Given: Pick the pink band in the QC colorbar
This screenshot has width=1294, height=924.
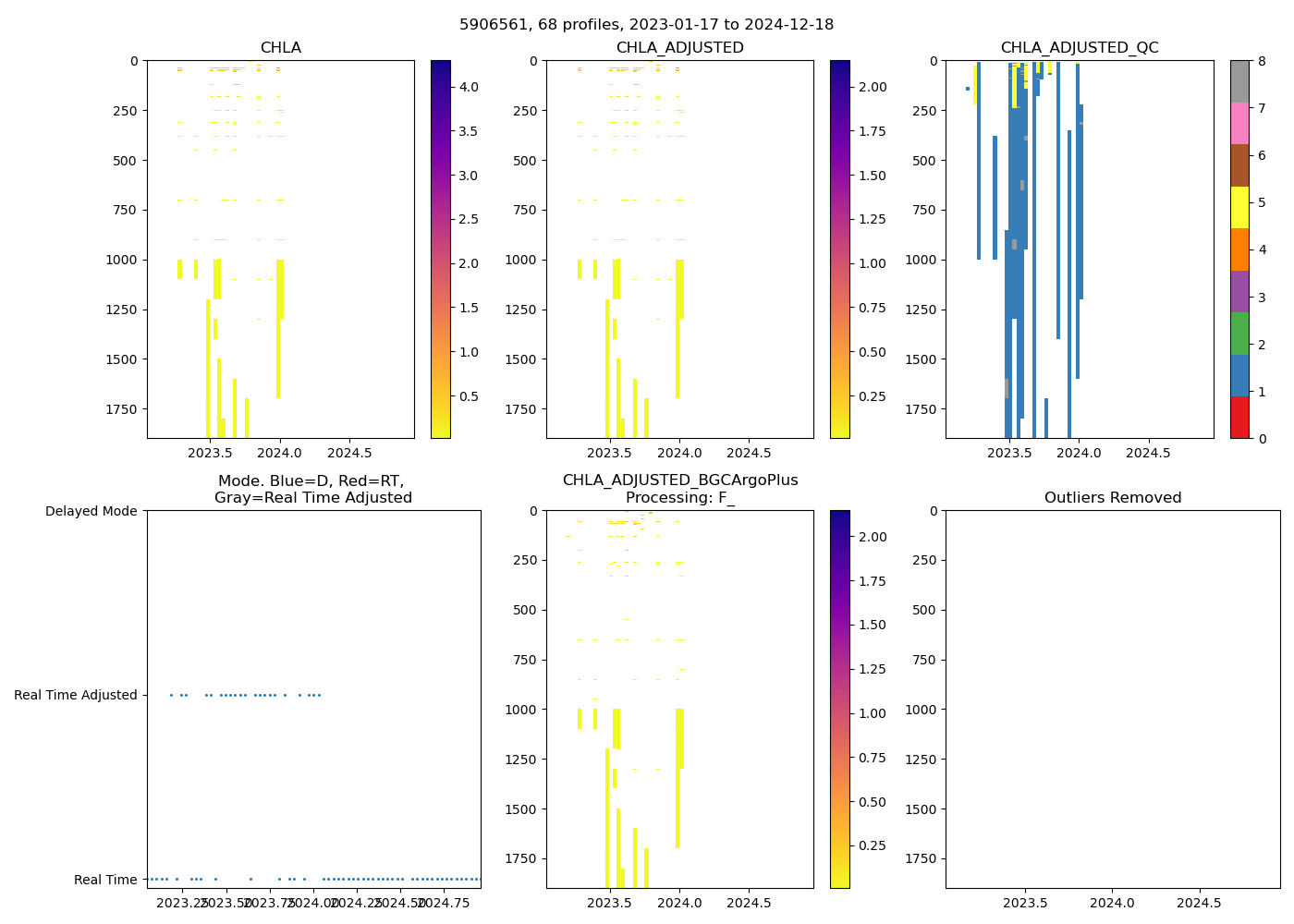Looking at the screenshot, I should point(1239,123).
